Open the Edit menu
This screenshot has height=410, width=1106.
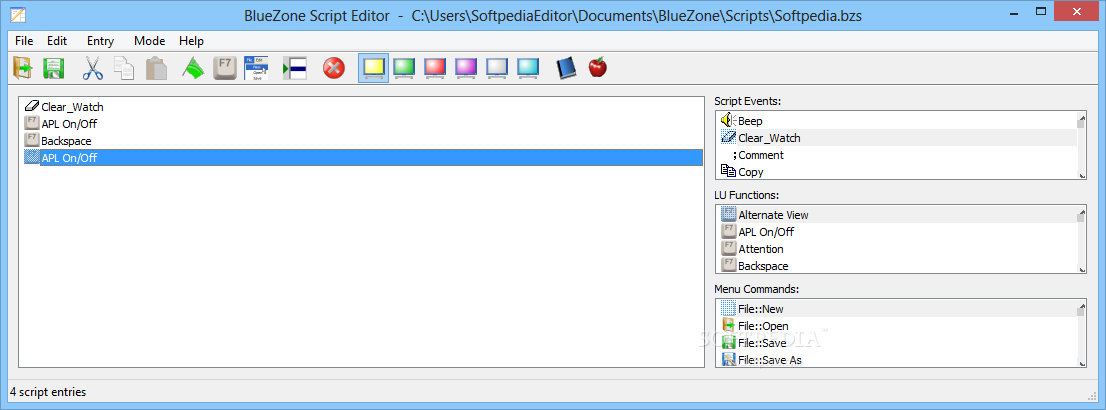57,41
